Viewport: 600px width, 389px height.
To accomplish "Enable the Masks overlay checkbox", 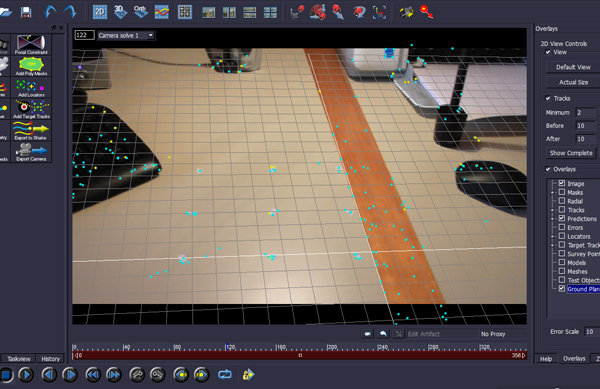I will coord(562,192).
